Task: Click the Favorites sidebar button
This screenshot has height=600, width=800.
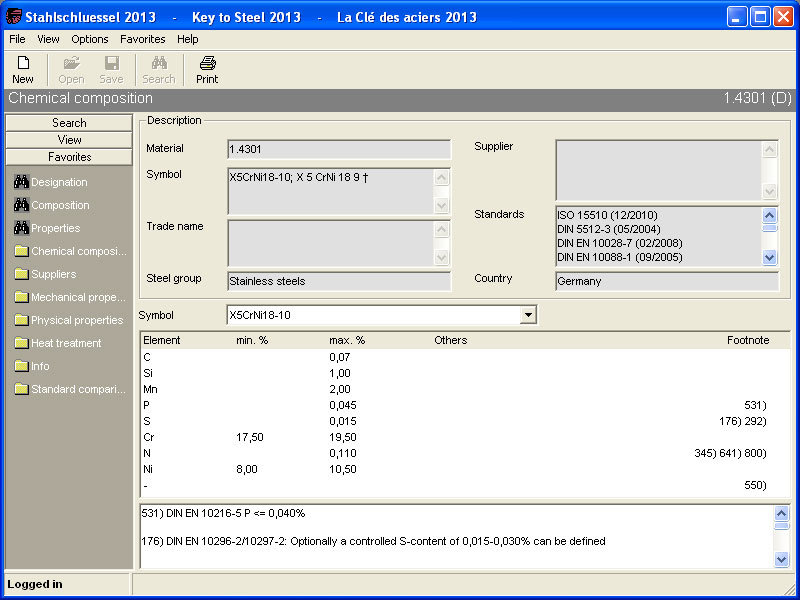Action: (x=69, y=157)
